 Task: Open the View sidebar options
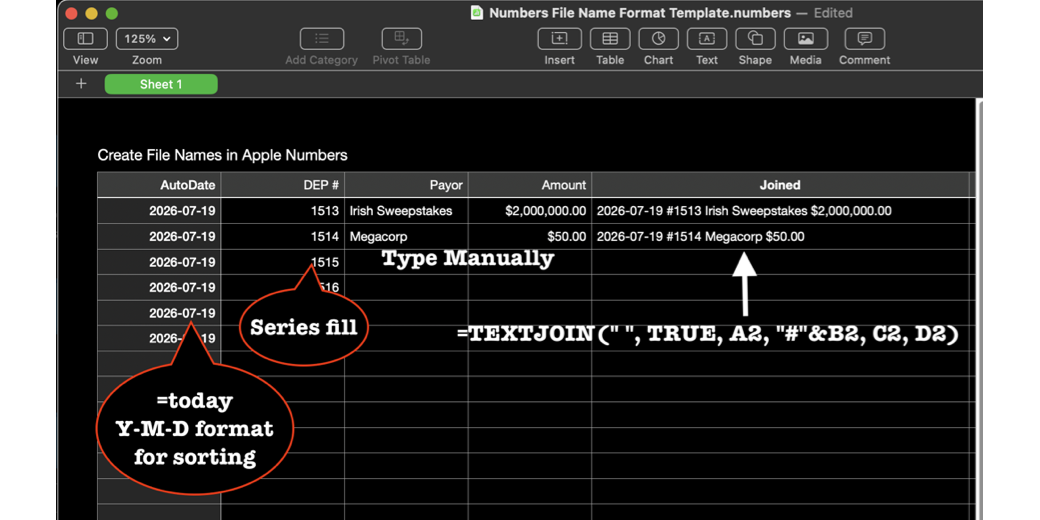(x=85, y=39)
